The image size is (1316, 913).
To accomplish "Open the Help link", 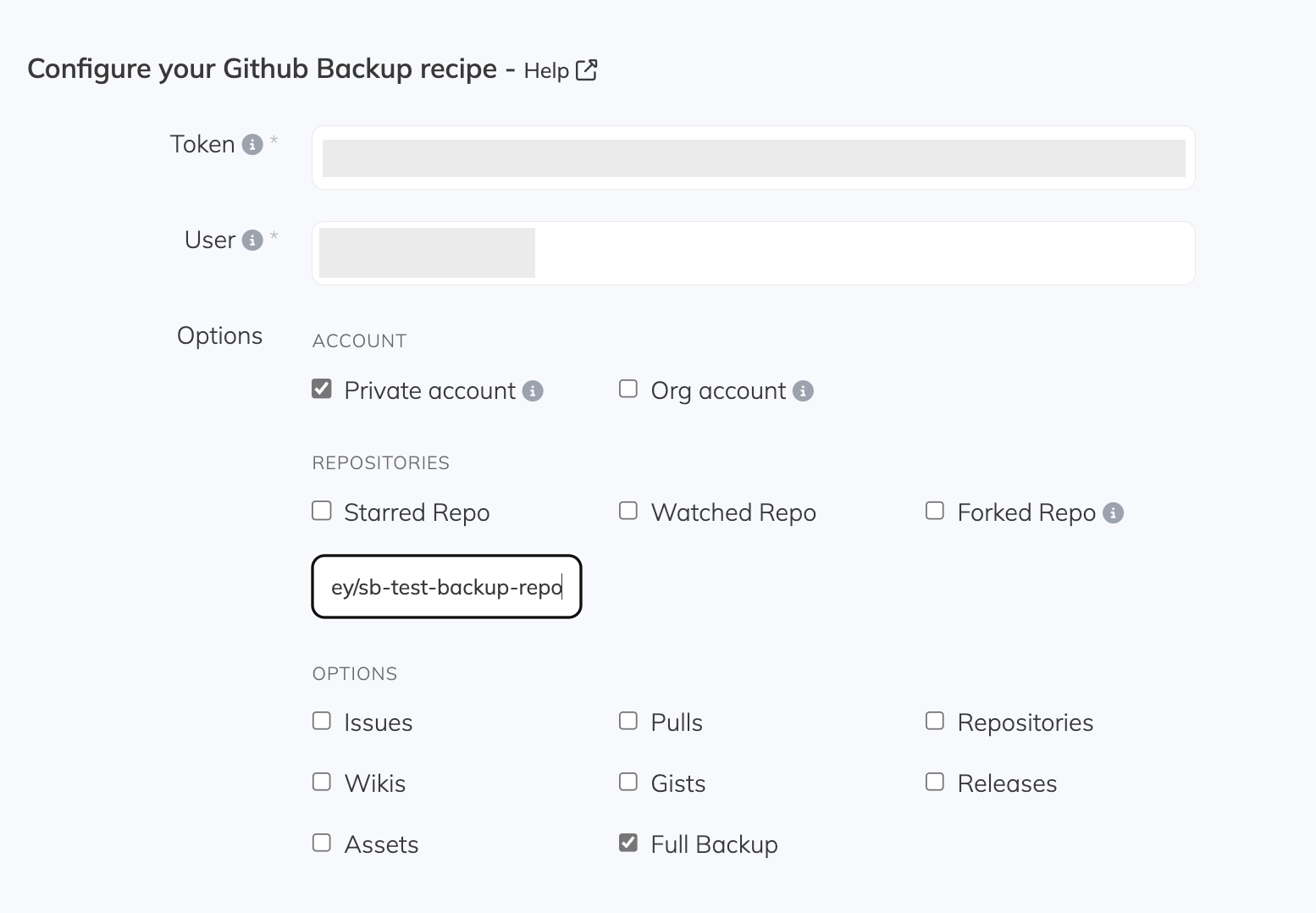I will 546,71.
